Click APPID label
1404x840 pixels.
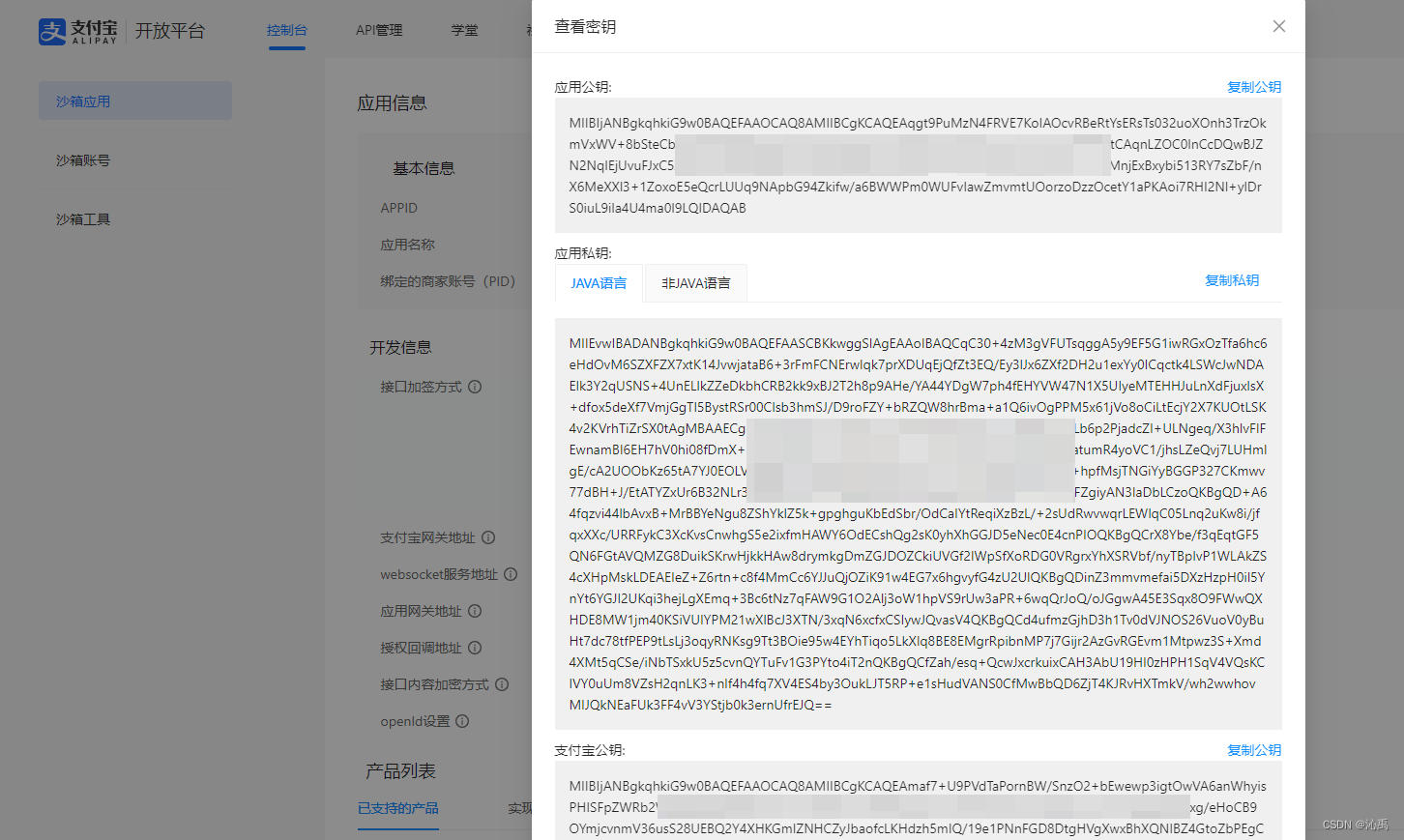(x=399, y=208)
